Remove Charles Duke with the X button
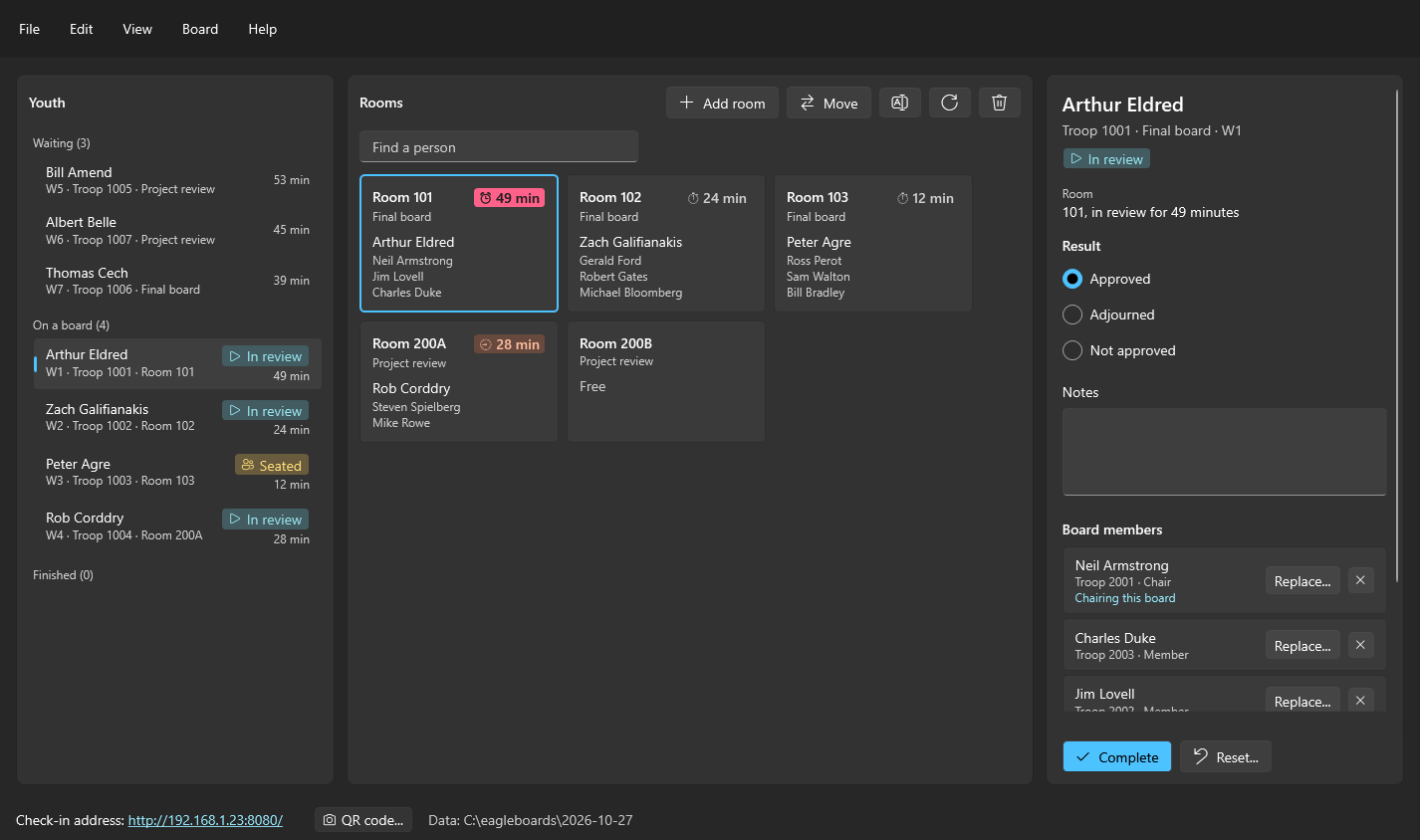The width and height of the screenshot is (1420, 840). [1360, 645]
